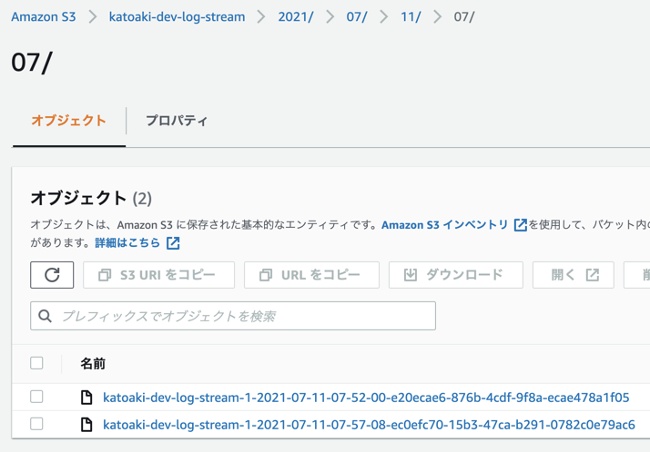Sort by the 名前 column header
The width and height of the screenshot is (650, 452).
tap(93, 364)
